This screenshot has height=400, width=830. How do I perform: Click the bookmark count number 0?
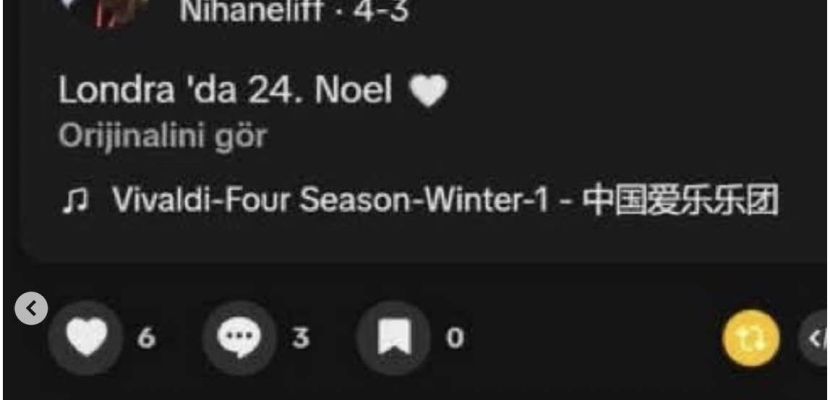click(455, 338)
